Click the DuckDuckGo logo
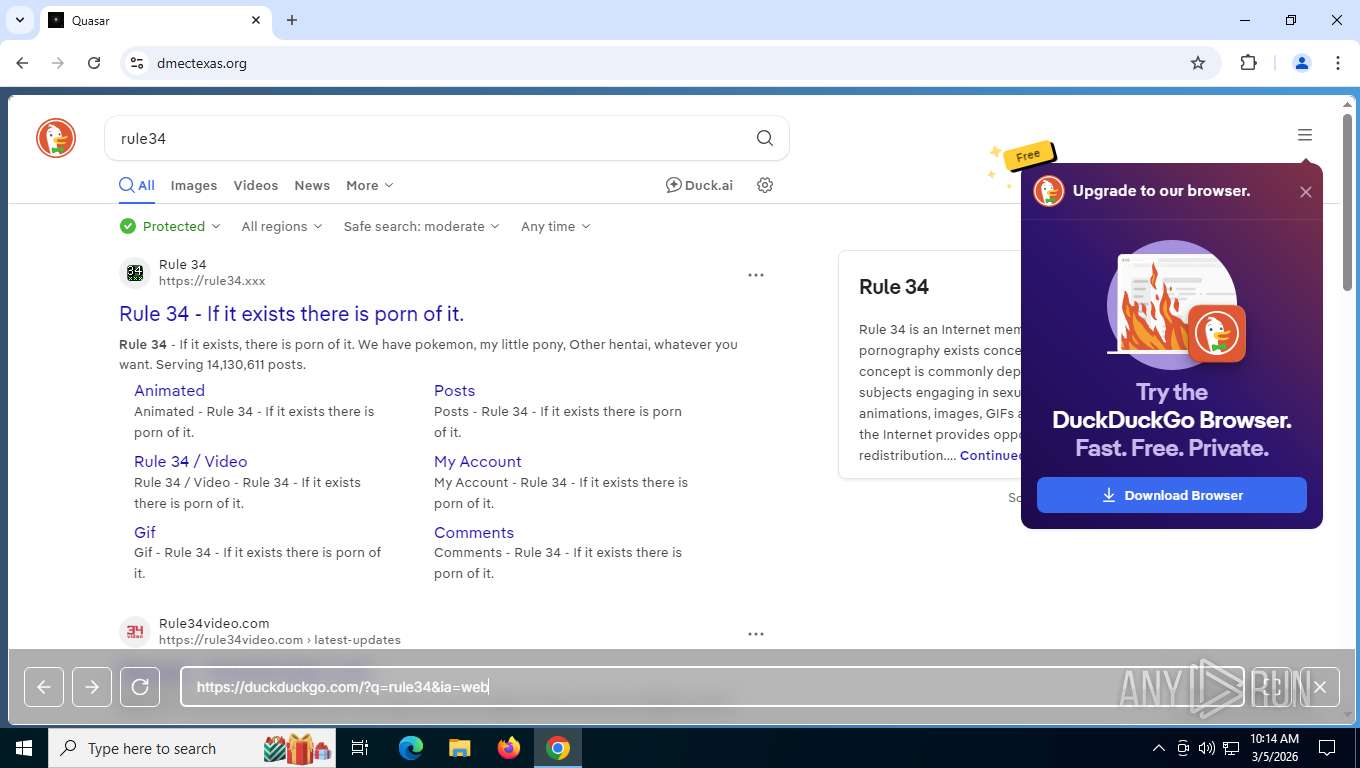1360x768 pixels. pos(56,138)
